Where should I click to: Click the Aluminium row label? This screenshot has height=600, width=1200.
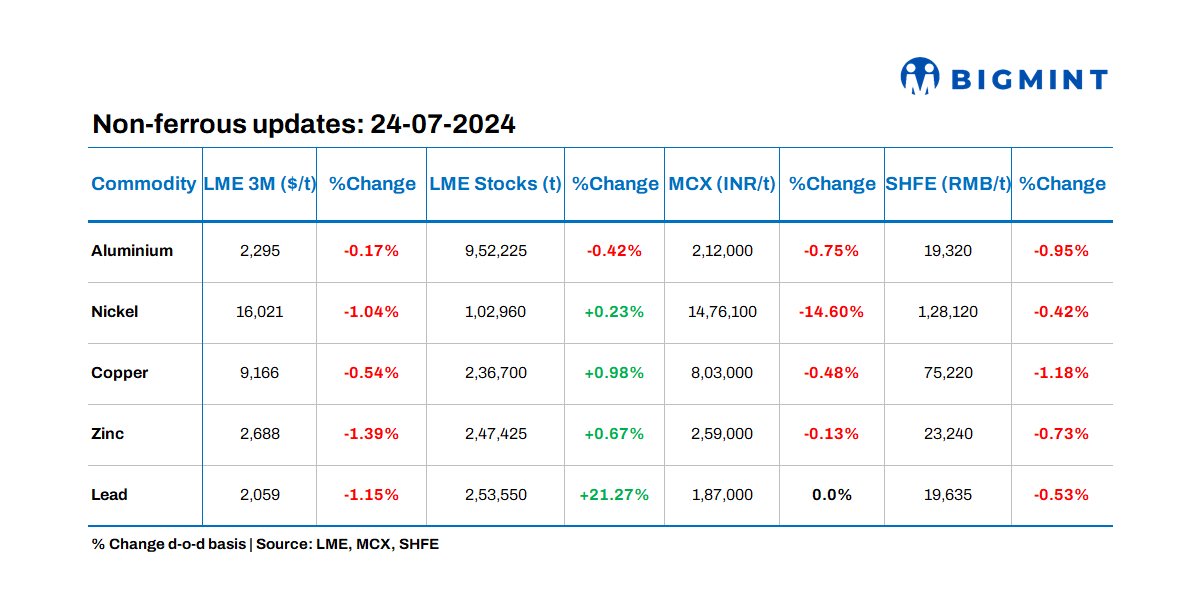point(132,251)
